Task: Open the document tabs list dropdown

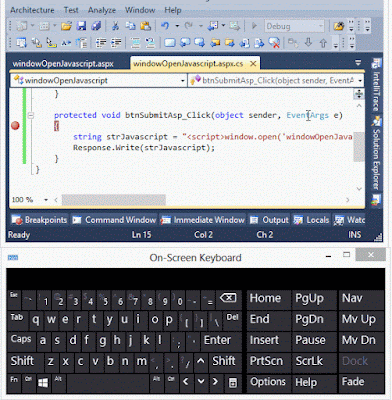Action: pyautogui.click(x=358, y=63)
